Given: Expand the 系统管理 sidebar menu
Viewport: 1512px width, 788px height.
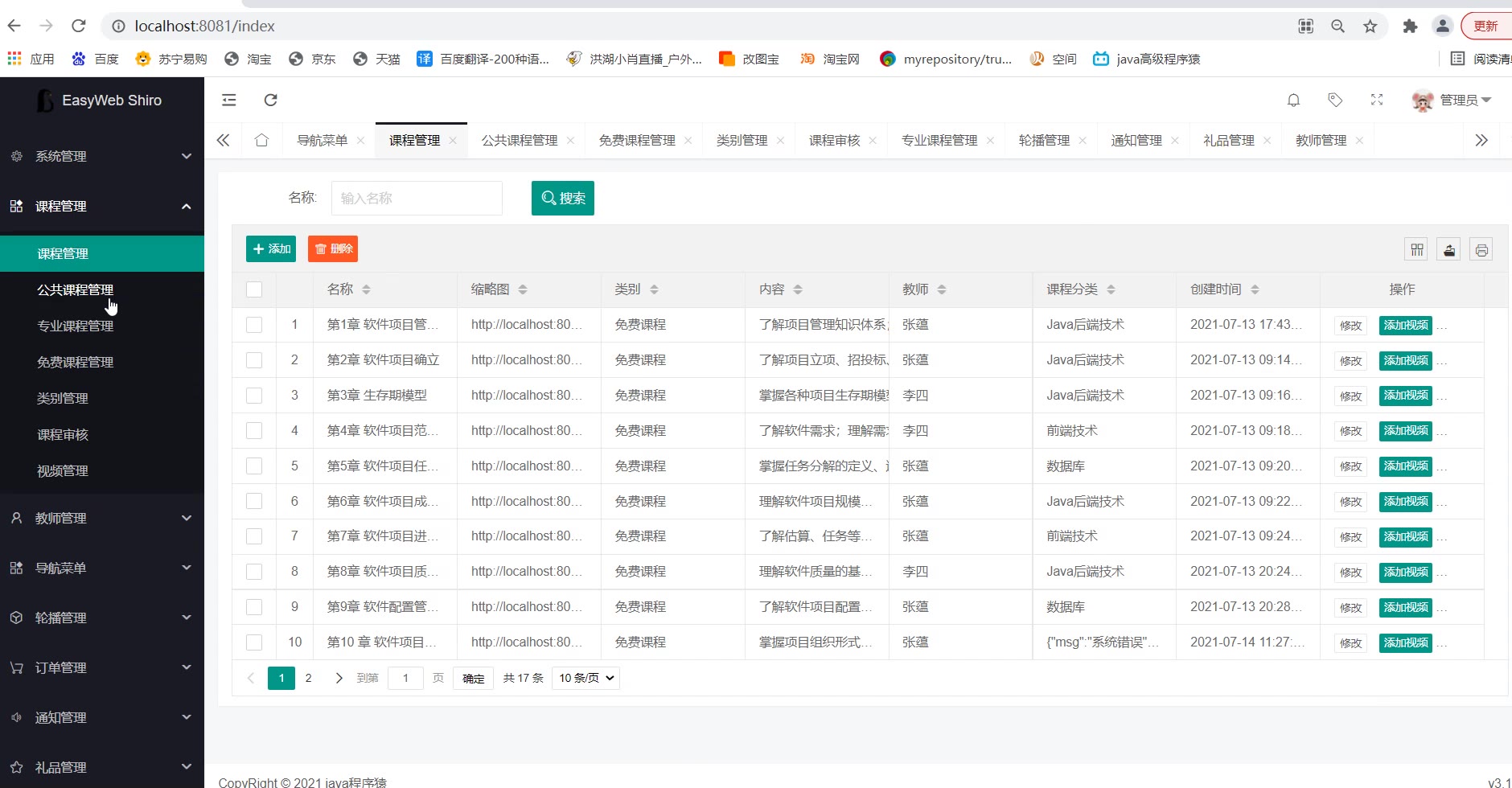Looking at the screenshot, I should [x=102, y=156].
